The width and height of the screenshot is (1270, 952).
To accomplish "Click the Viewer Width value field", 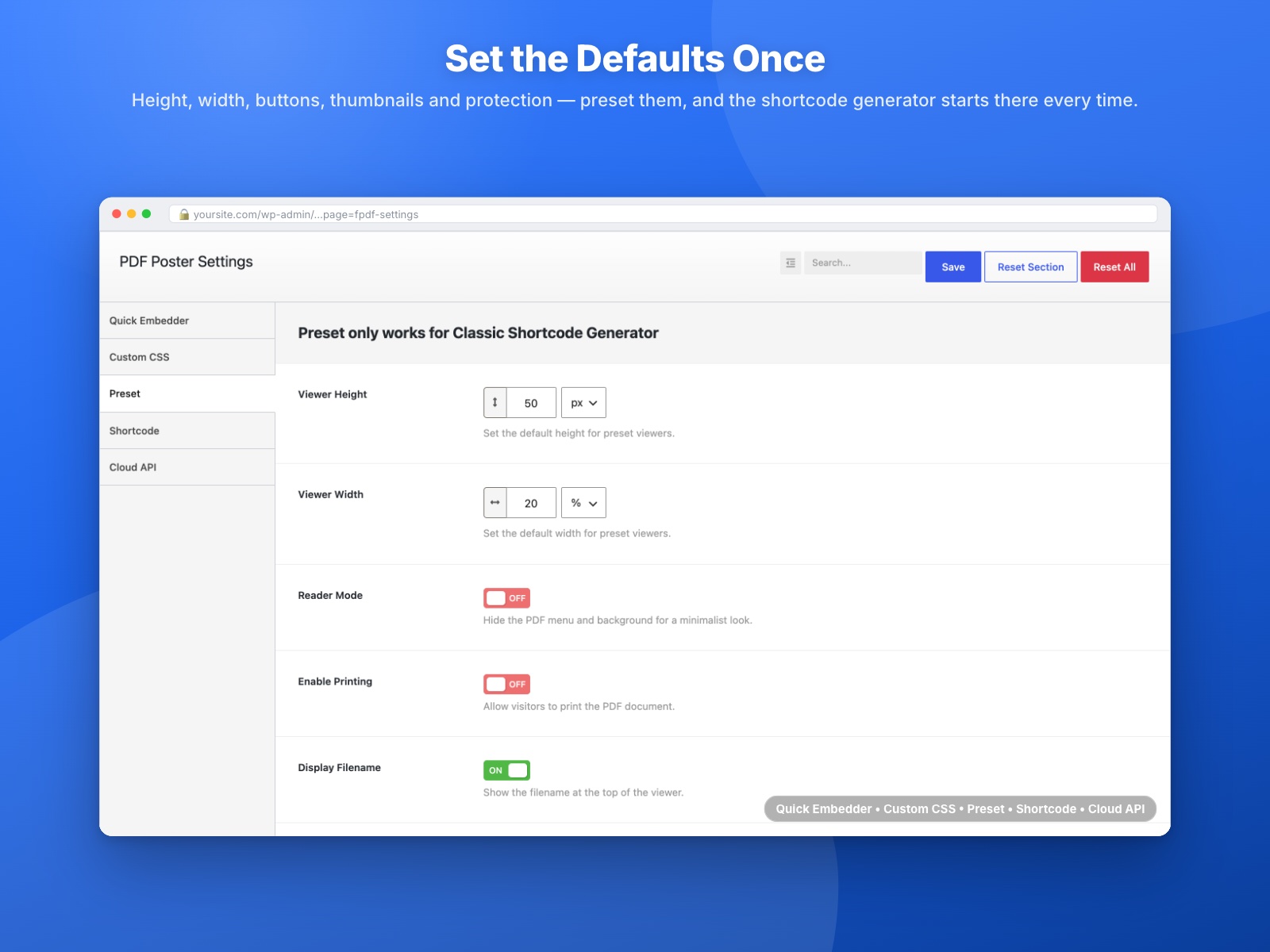I will pyautogui.click(x=531, y=503).
